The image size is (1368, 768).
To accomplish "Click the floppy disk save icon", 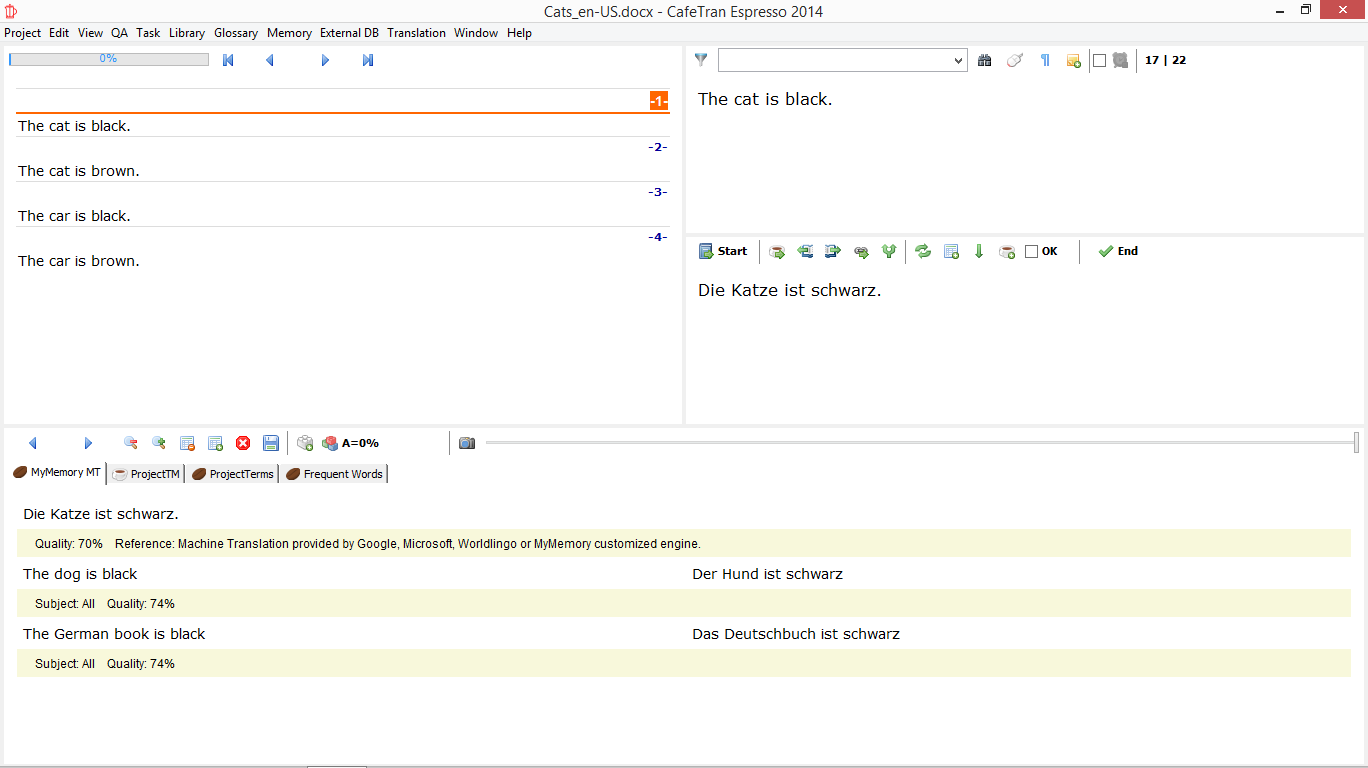I will click(271, 443).
